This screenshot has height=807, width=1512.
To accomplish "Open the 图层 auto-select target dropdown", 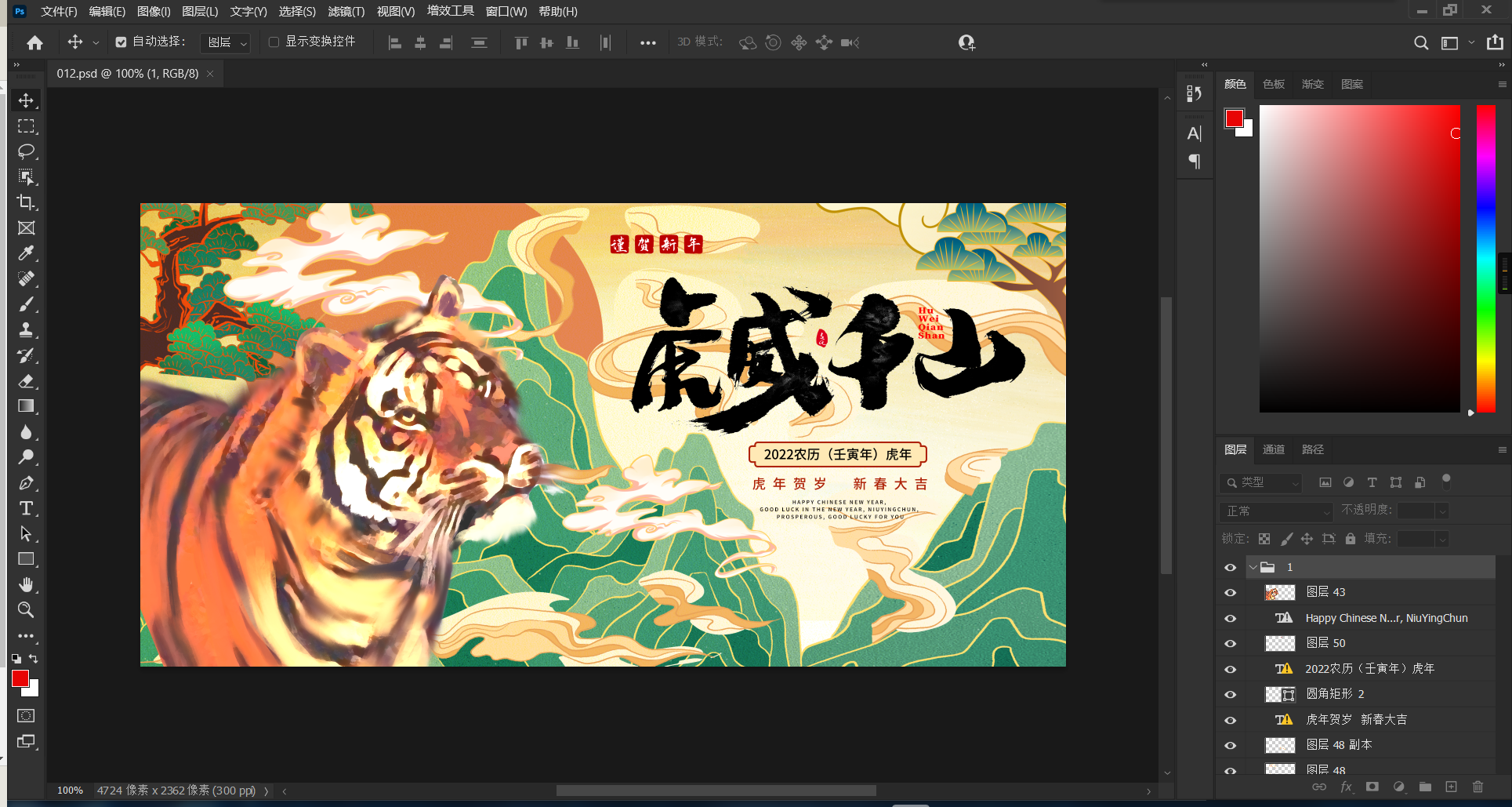I will coord(226,43).
